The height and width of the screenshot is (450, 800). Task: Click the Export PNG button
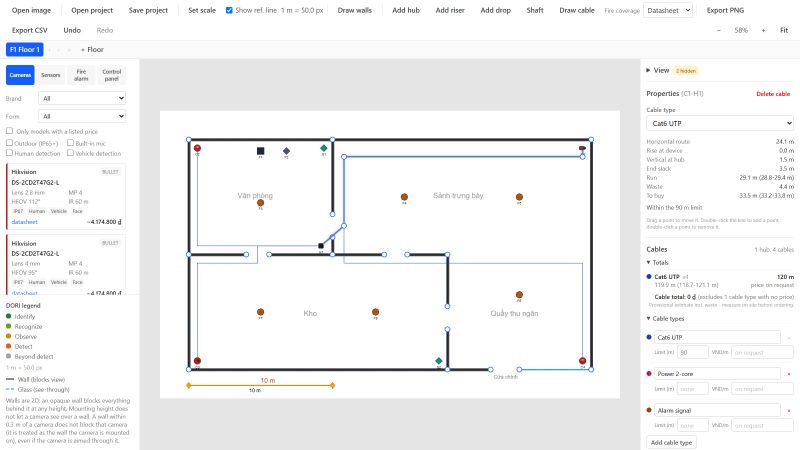725,10
